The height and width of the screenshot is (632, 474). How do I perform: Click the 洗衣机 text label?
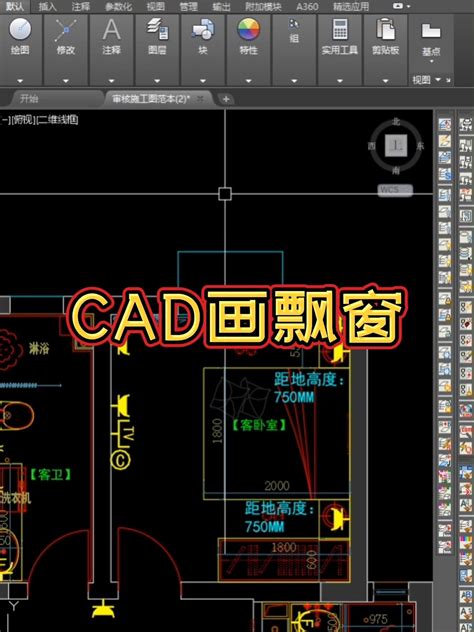15,497
